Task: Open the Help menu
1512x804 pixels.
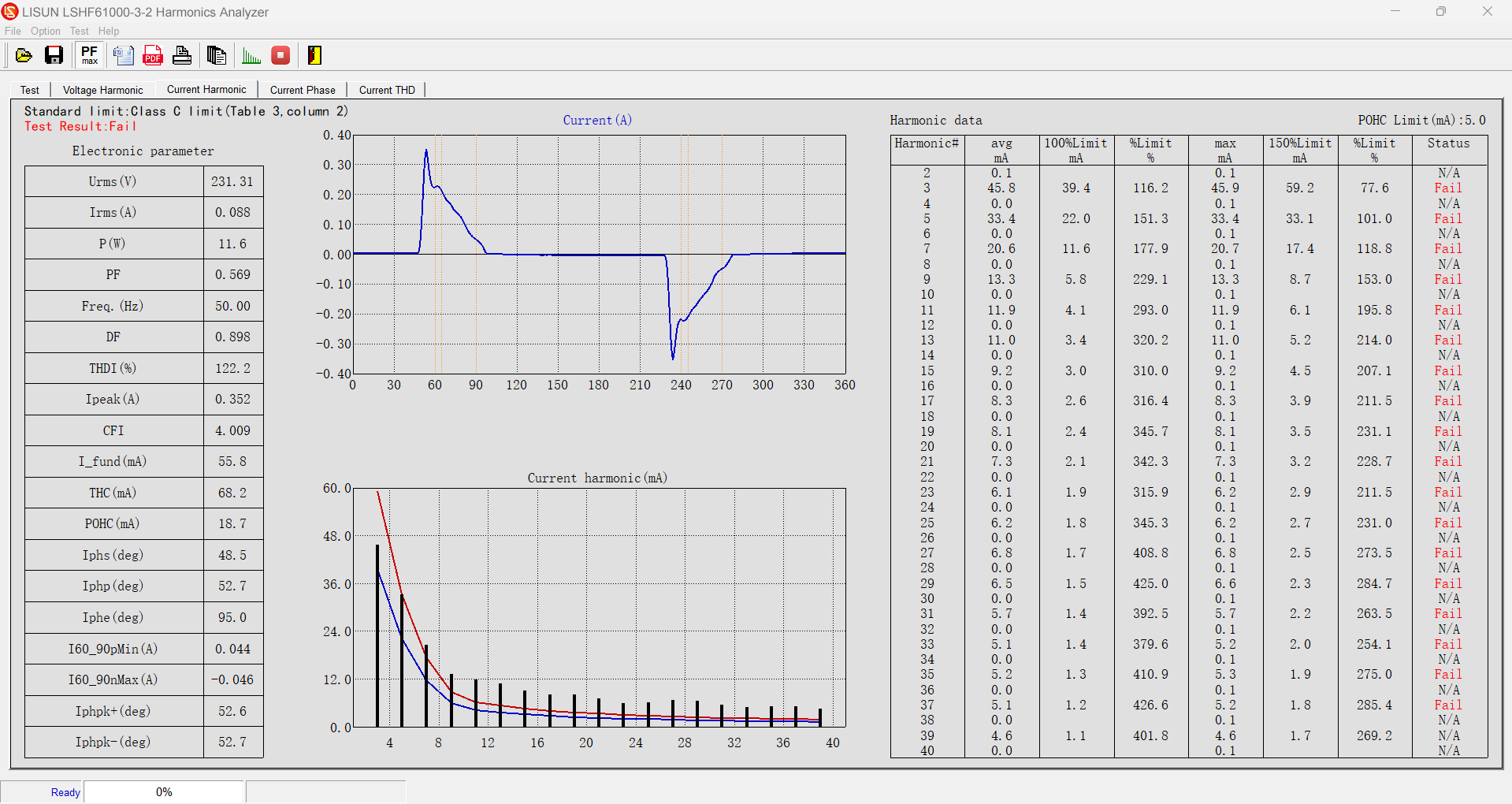Action: tap(109, 32)
